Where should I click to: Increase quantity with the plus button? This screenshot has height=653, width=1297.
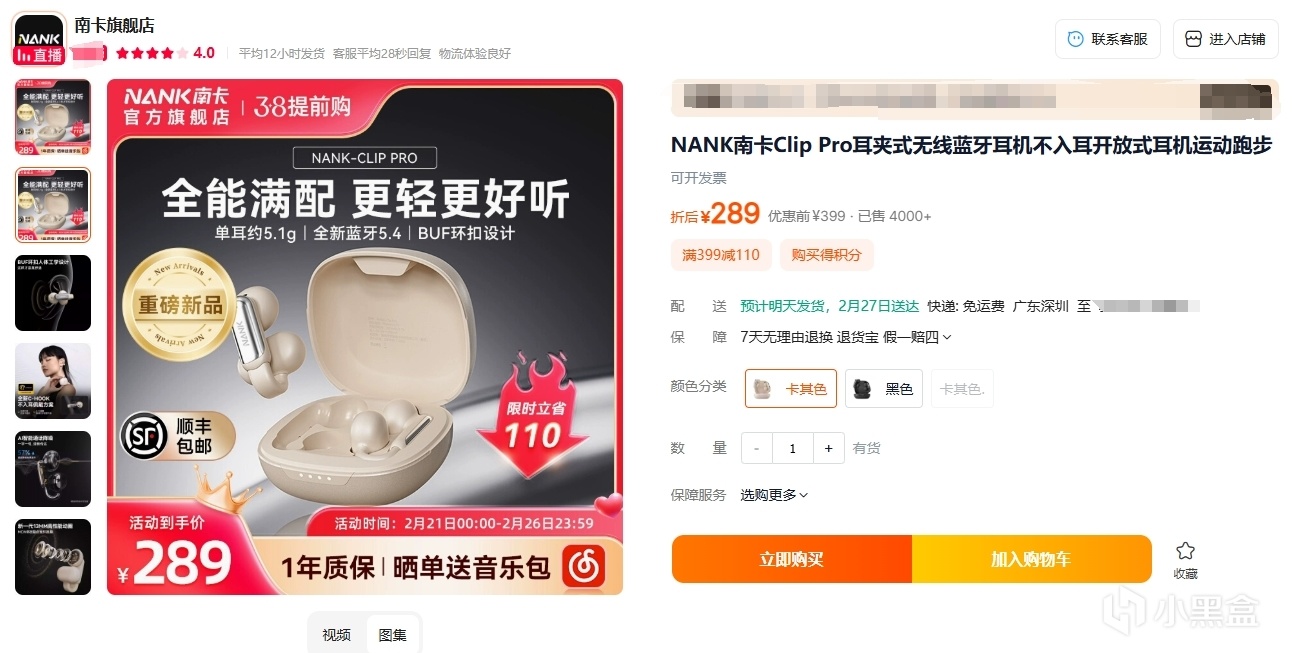(x=828, y=448)
